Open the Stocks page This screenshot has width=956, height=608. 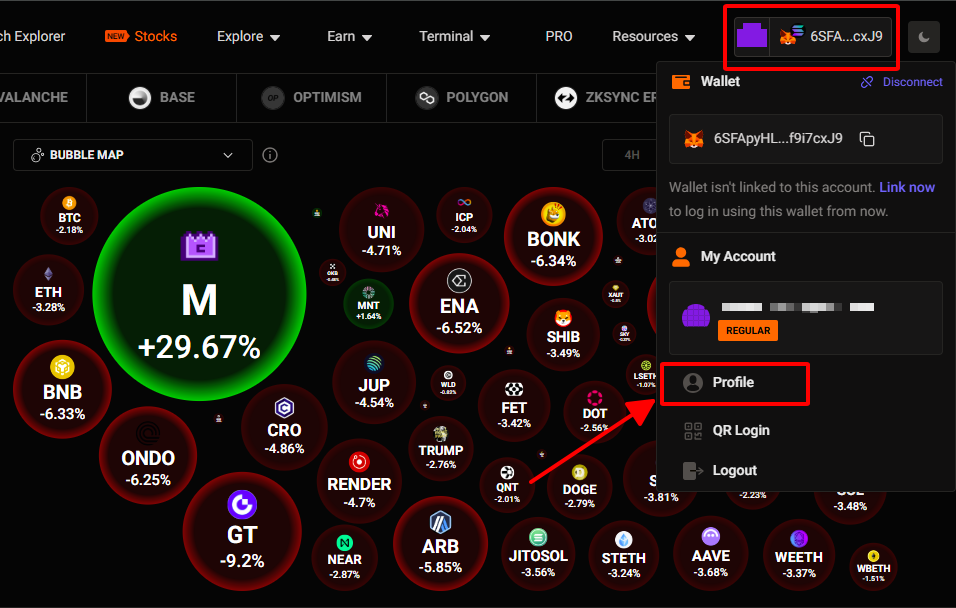(141, 37)
